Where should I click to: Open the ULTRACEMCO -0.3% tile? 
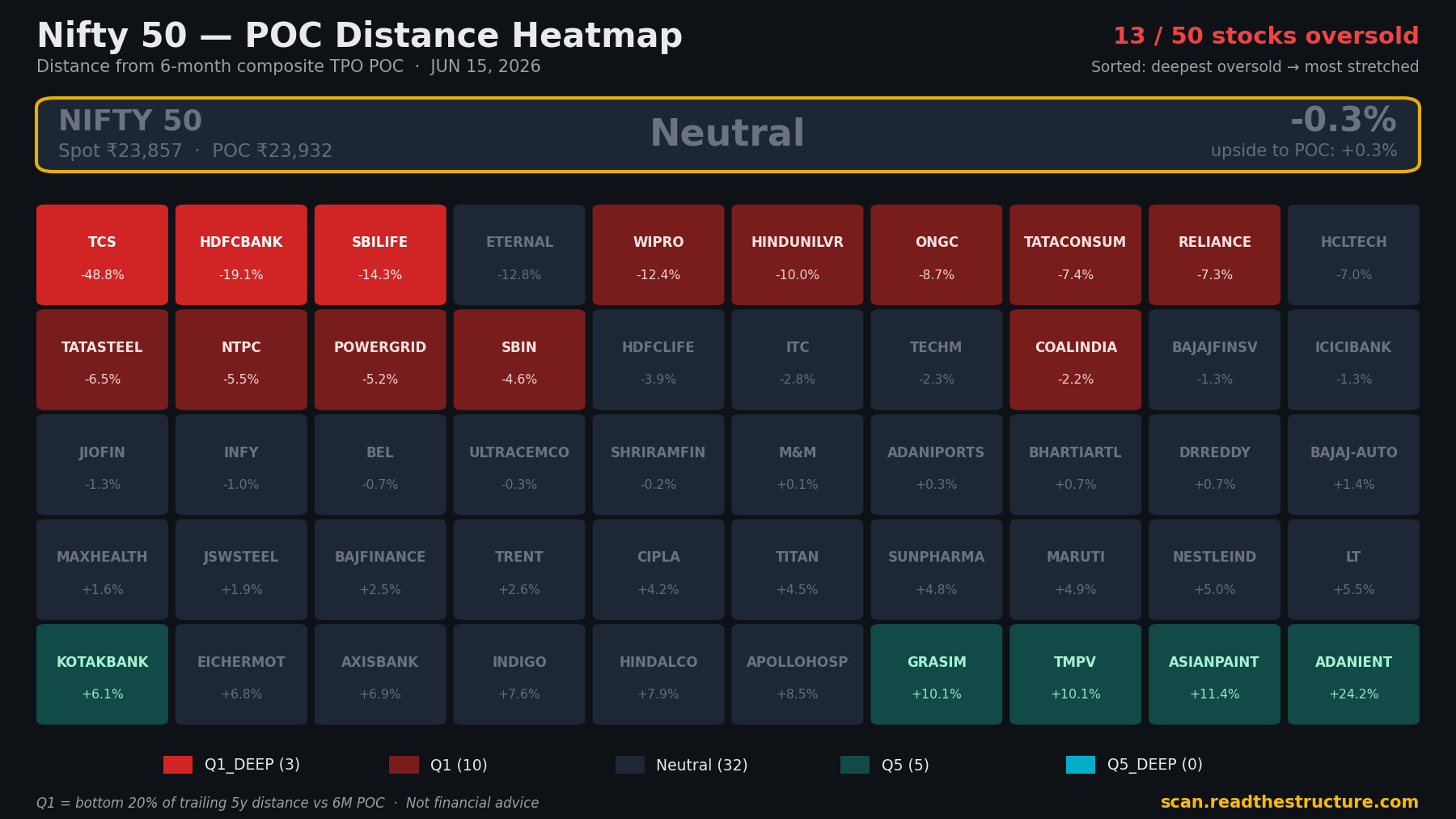pos(519,465)
